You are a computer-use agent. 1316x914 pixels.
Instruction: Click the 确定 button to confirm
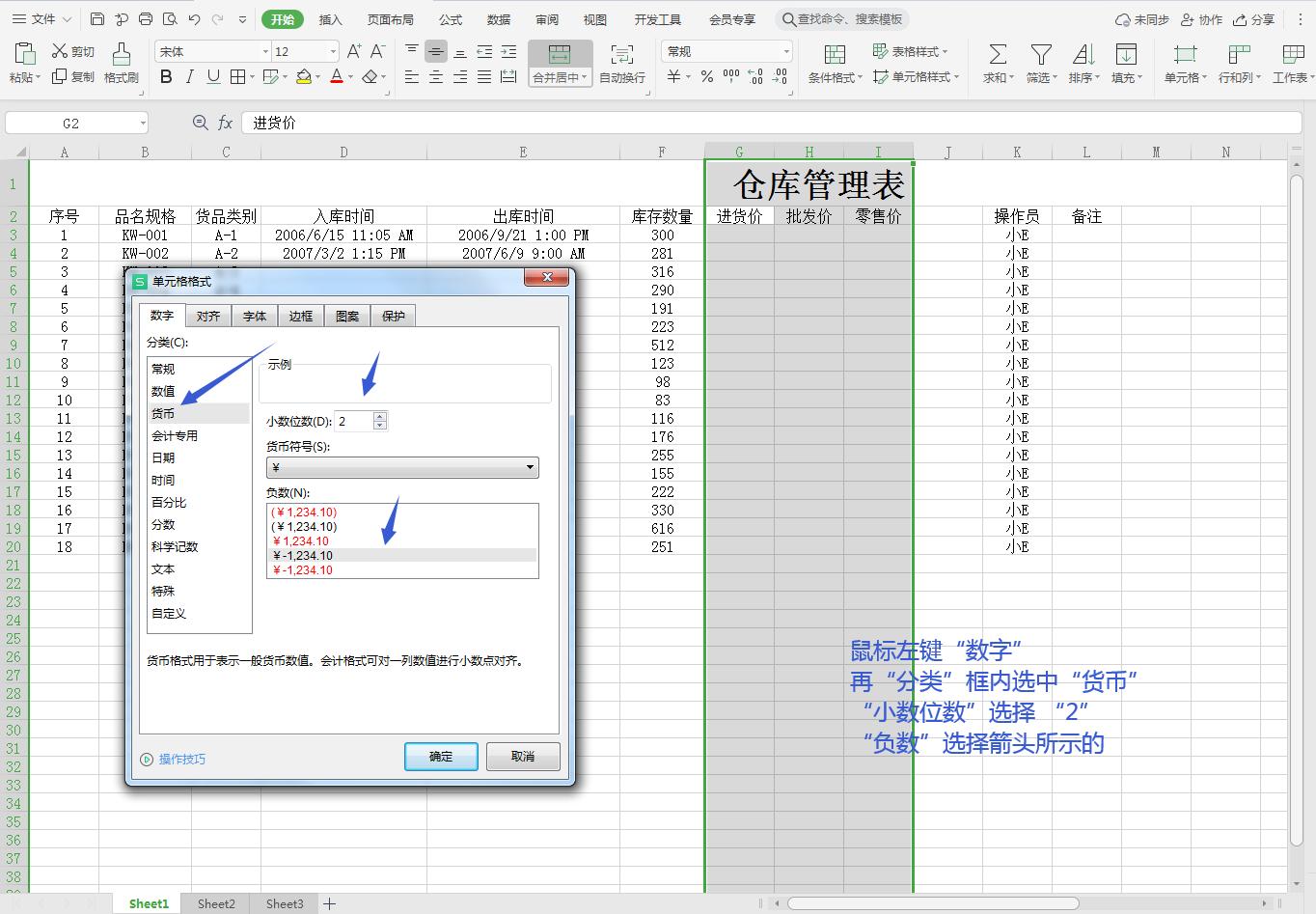pyautogui.click(x=441, y=757)
